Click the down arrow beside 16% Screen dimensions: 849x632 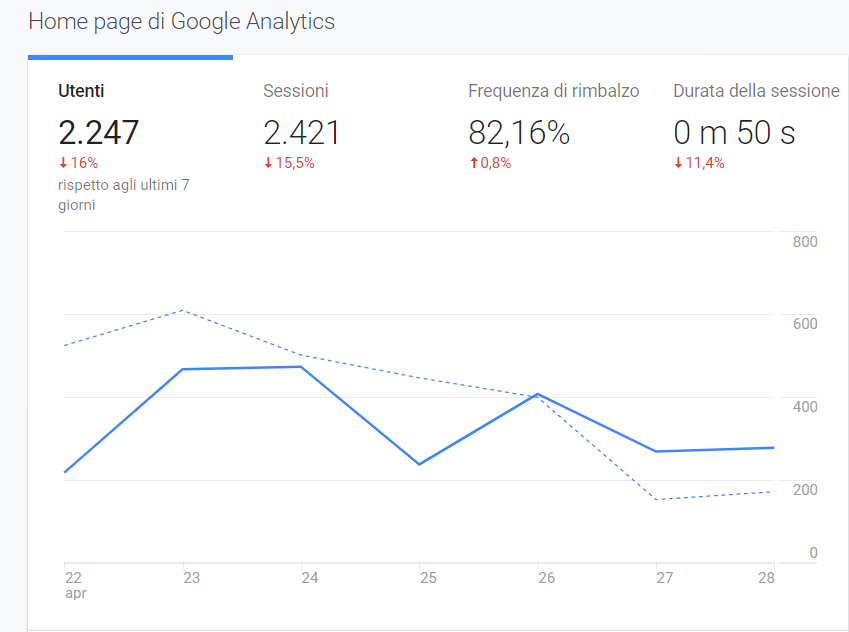point(63,162)
